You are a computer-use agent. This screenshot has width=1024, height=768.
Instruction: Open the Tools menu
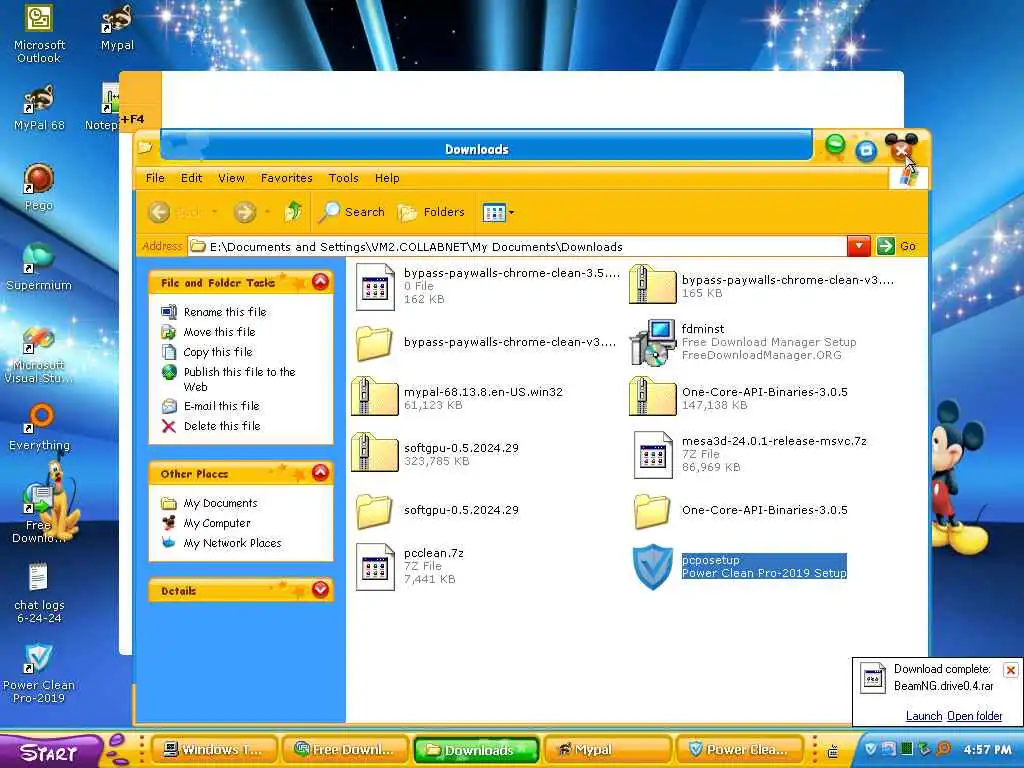344,178
